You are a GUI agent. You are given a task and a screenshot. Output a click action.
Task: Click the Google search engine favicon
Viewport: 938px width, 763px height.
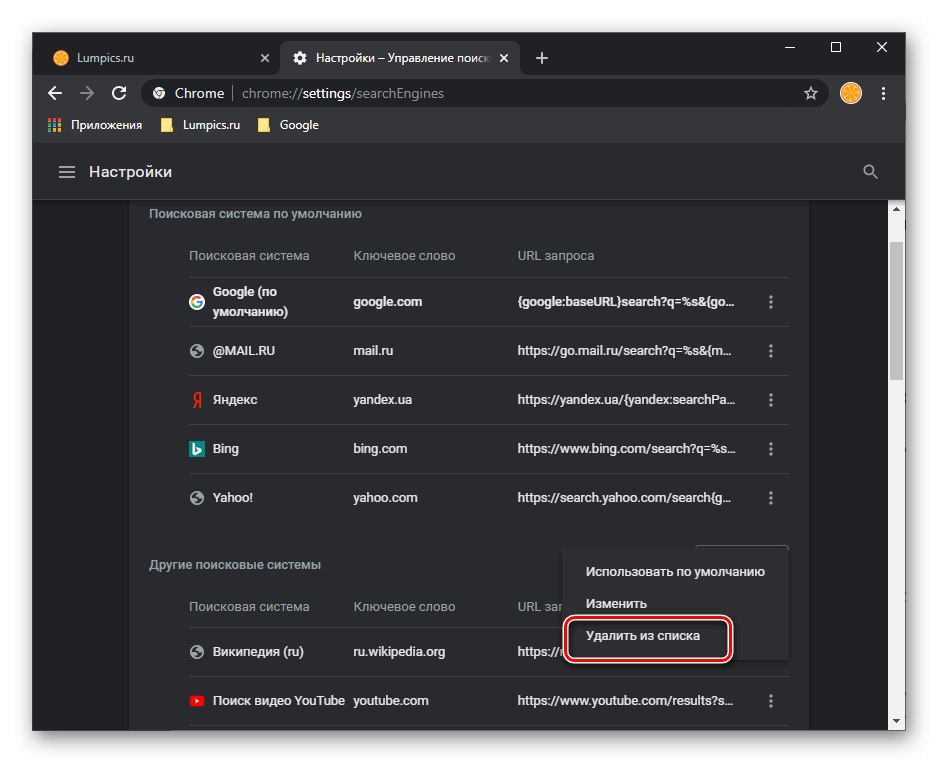coord(196,301)
